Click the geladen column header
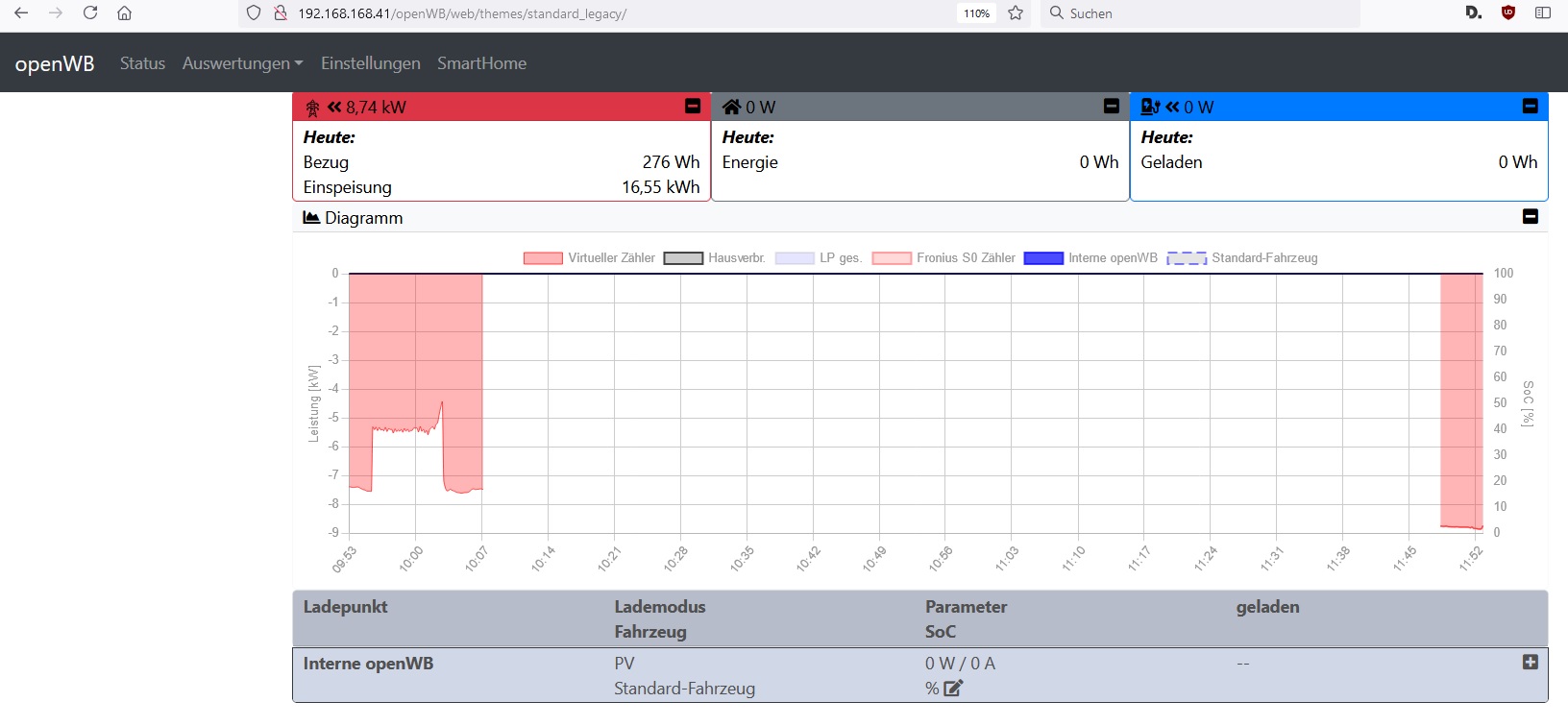This screenshot has width=1568, height=726. [1267, 607]
